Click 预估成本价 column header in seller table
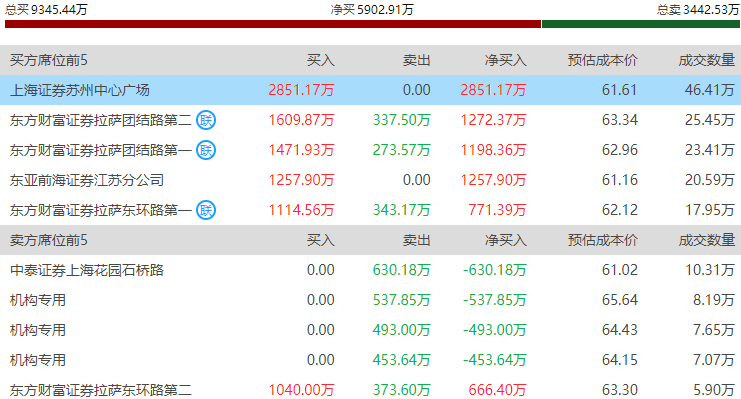The height and width of the screenshot is (399, 741). (603, 240)
